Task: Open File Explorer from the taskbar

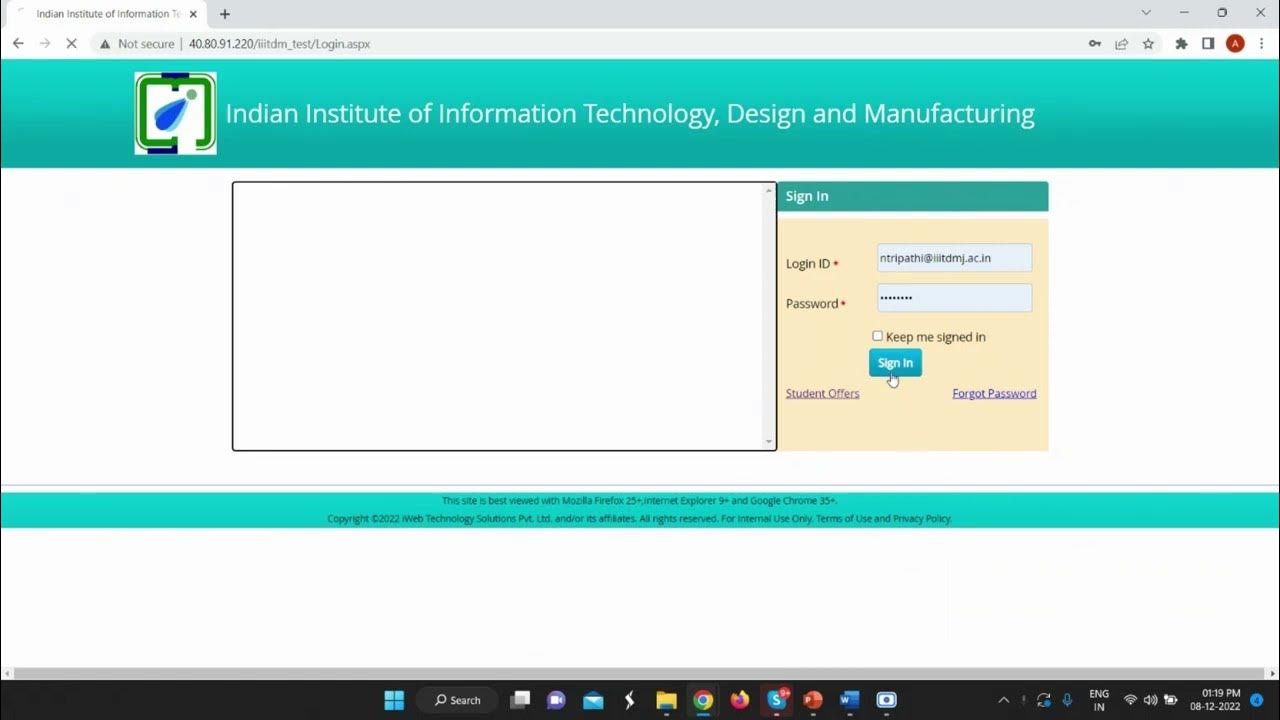Action: (666, 700)
